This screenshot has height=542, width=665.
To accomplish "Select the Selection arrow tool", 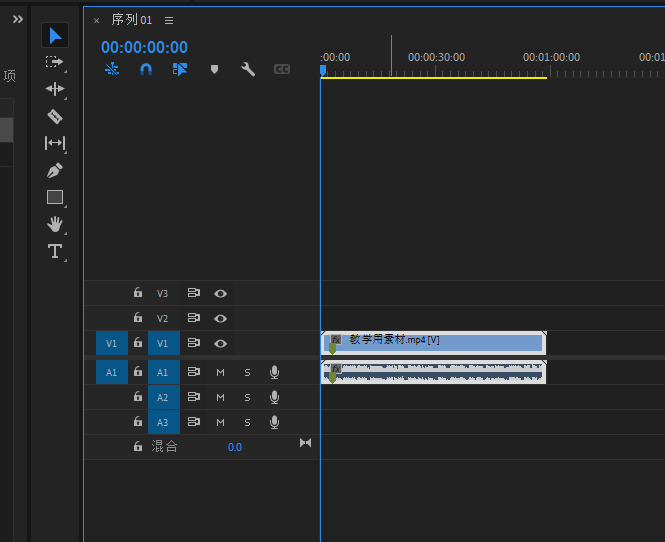I will pyautogui.click(x=55, y=36).
